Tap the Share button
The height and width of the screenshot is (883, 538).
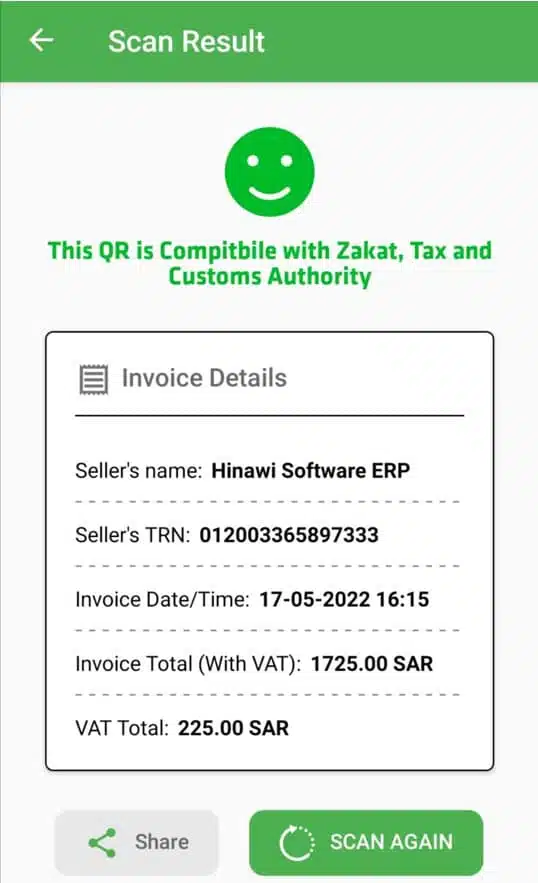pyautogui.click(x=136, y=842)
